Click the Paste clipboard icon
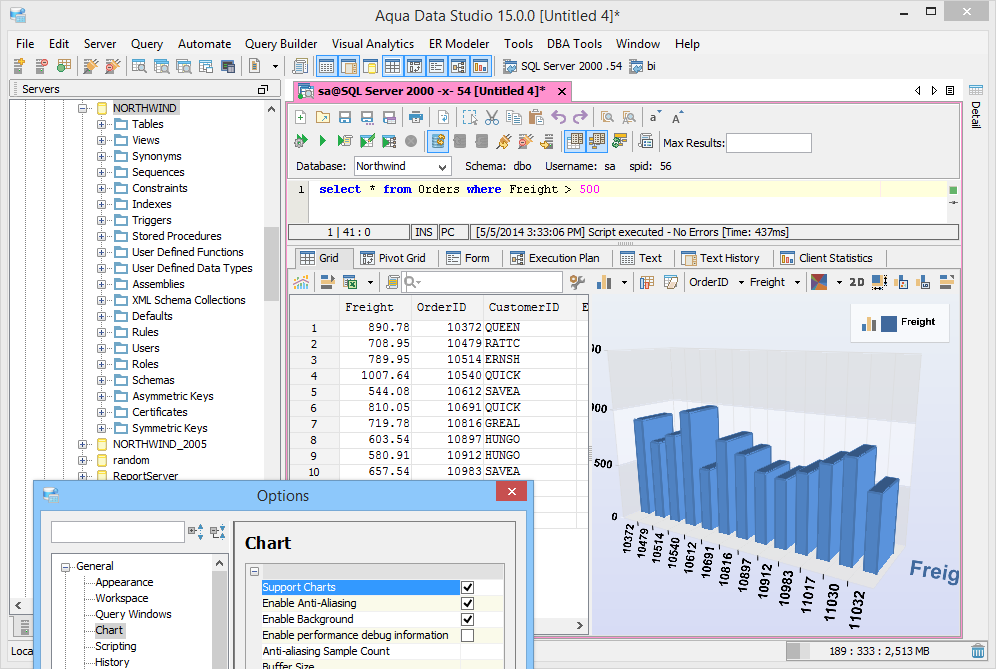Screen dimensions: 996x669 (535, 117)
